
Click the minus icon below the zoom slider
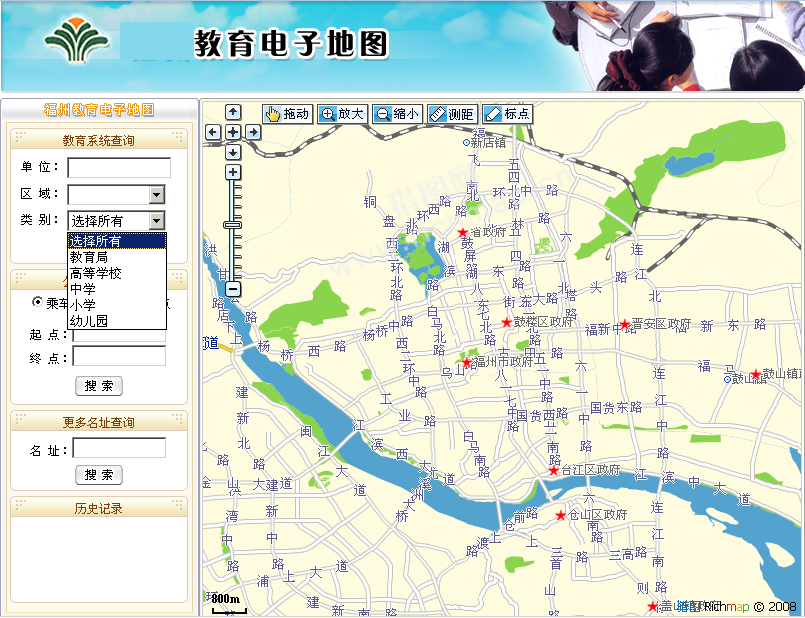(233, 288)
